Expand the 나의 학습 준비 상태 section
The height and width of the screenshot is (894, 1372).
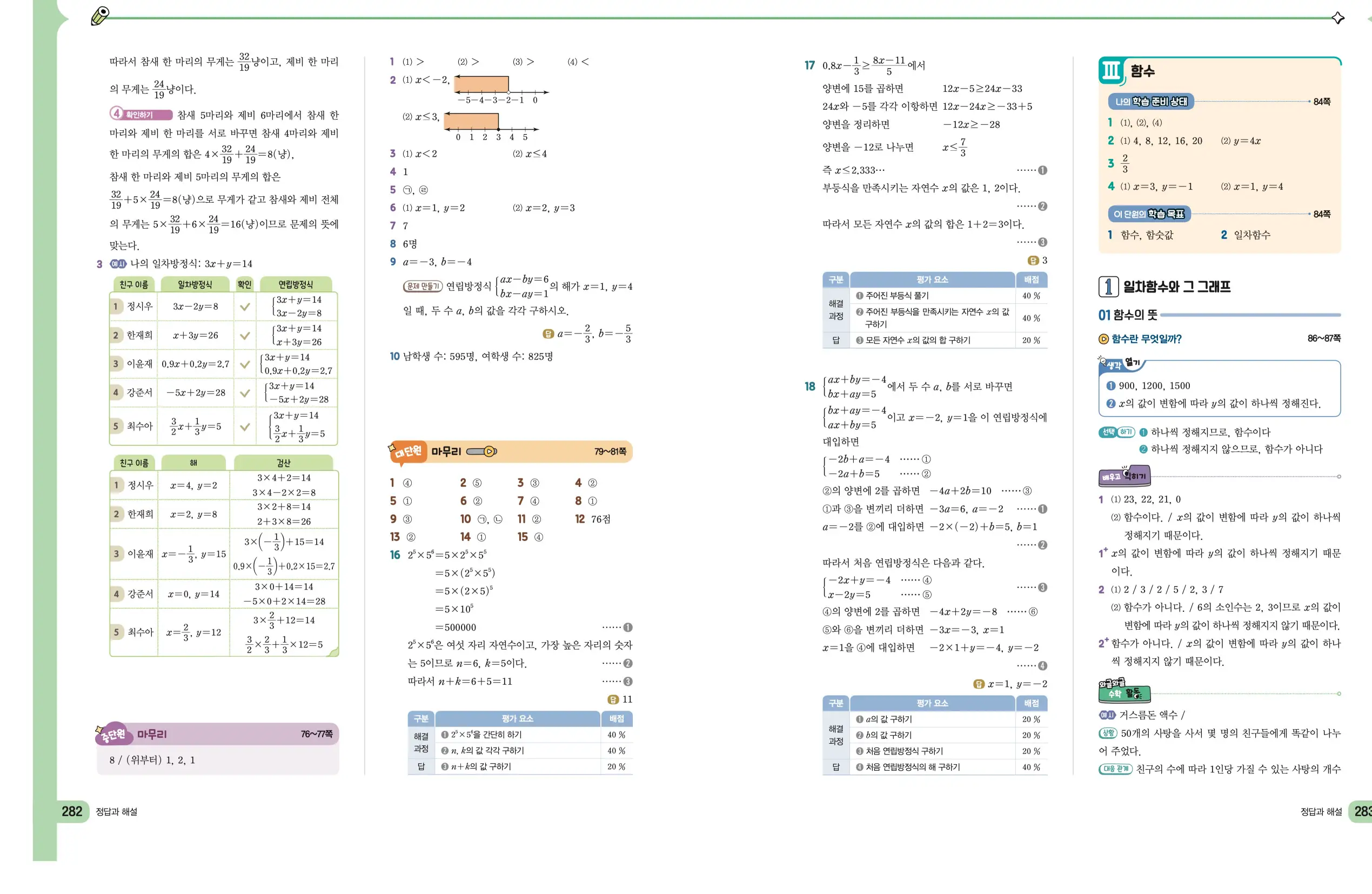tap(1150, 102)
